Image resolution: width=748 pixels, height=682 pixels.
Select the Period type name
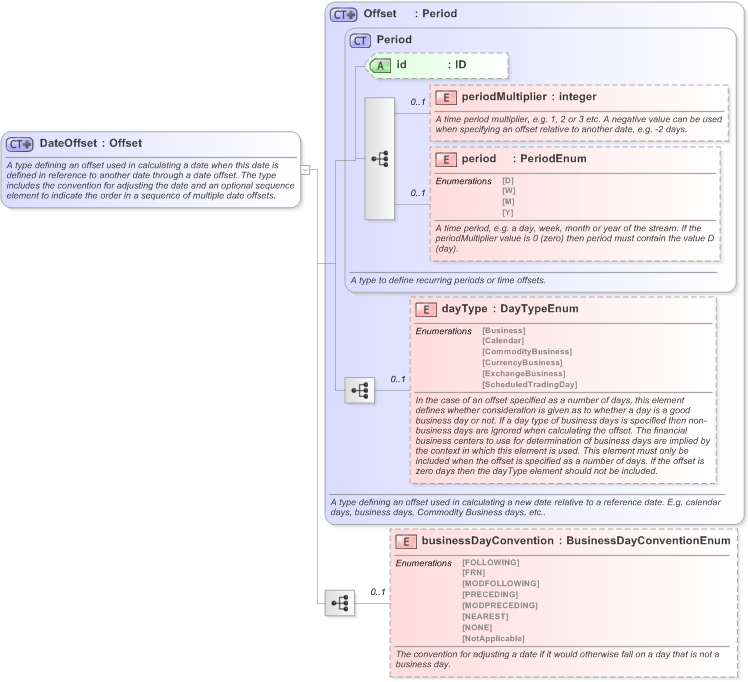click(x=394, y=40)
